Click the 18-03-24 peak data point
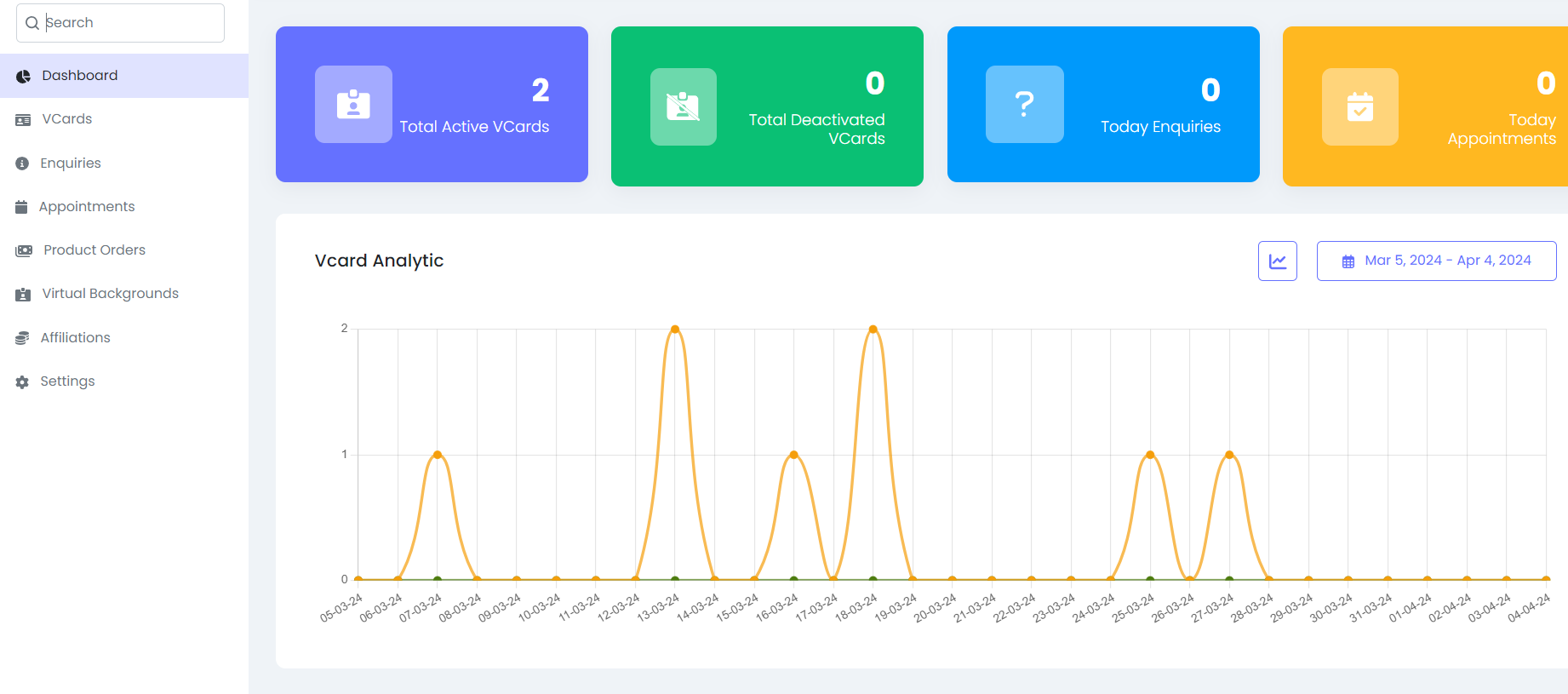This screenshot has height=694, width=1568. point(873,329)
